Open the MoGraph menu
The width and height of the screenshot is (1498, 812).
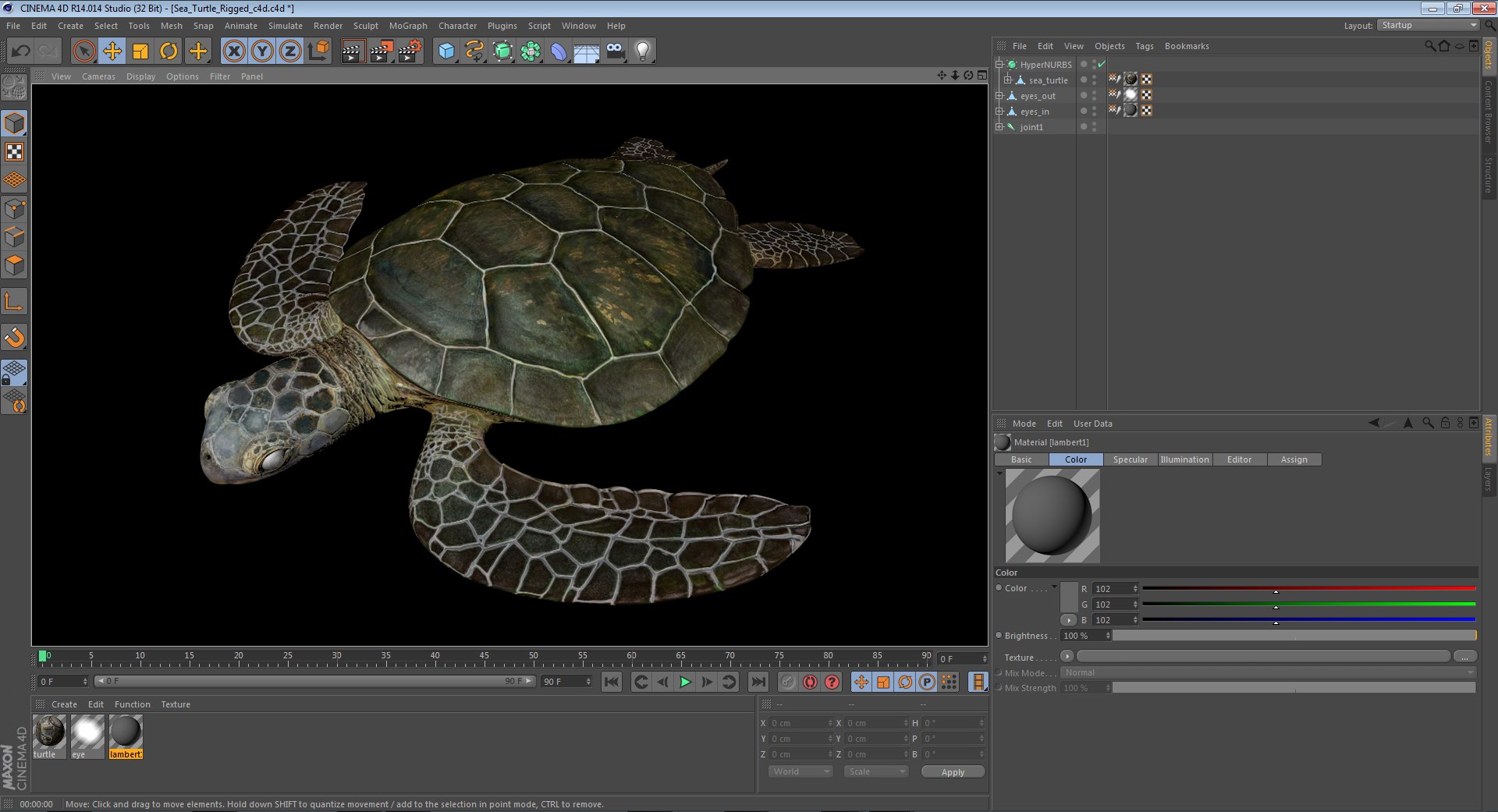[408, 26]
